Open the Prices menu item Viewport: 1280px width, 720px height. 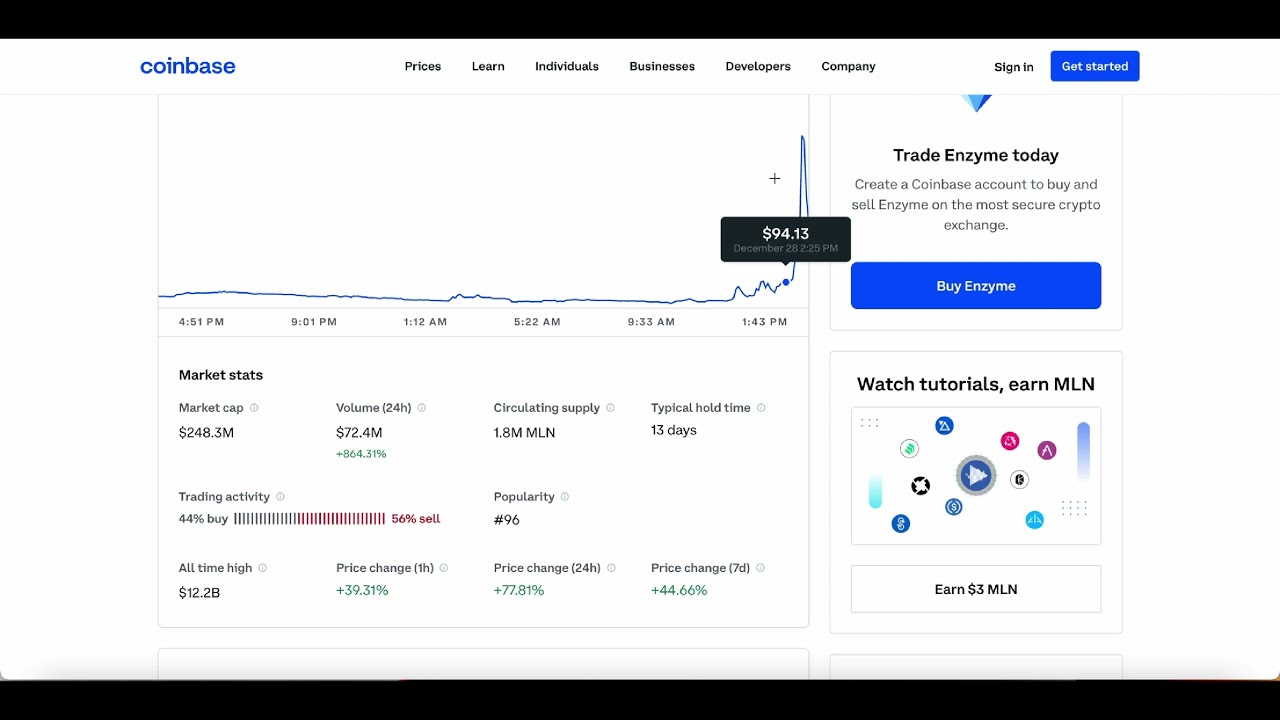[423, 66]
